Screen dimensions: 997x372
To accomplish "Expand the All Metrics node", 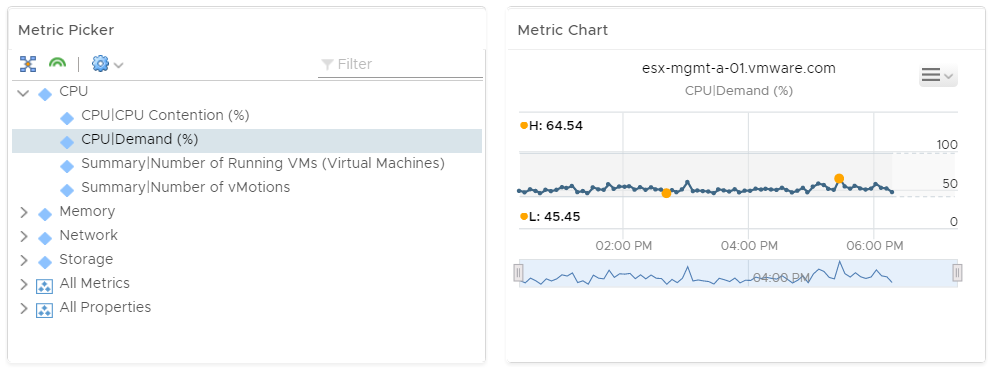I will coord(24,285).
